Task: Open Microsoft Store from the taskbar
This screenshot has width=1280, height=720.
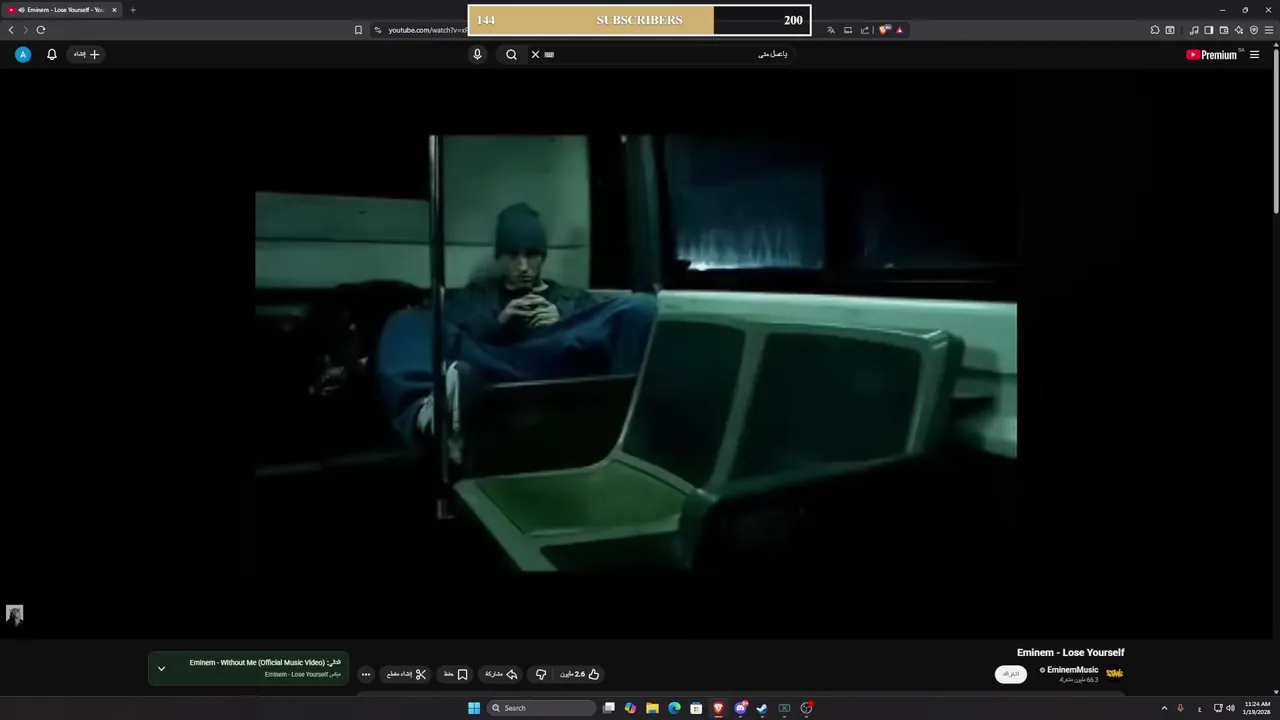Action: pyautogui.click(x=696, y=708)
